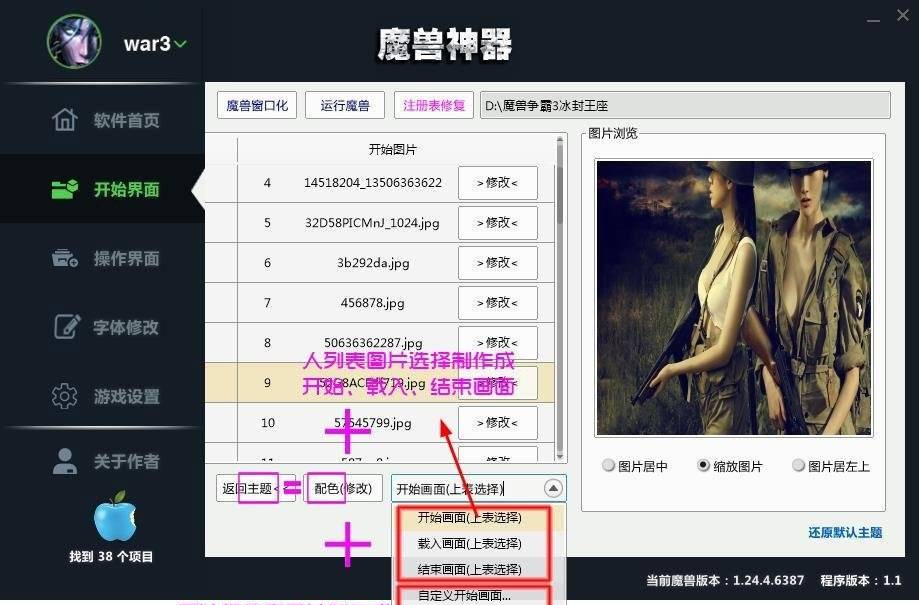Collapse the 开始画面 combo box arrow

(553, 488)
